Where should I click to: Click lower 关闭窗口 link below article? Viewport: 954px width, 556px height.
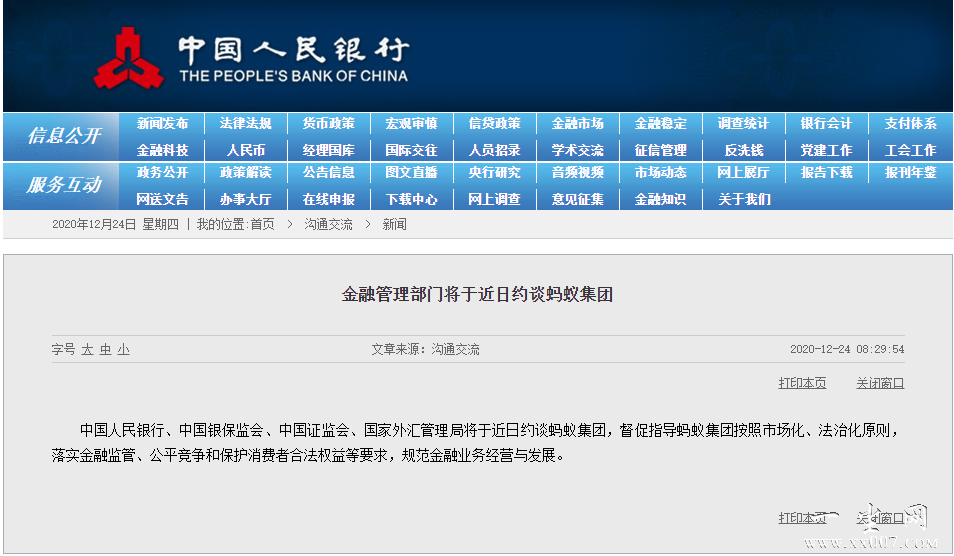pyautogui.click(x=880, y=518)
